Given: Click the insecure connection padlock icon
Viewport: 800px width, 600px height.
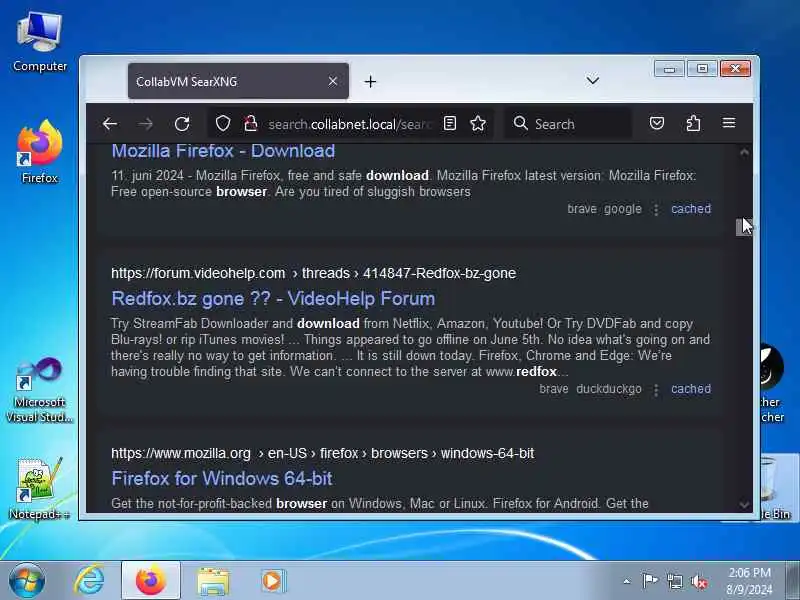Looking at the screenshot, I should pyautogui.click(x=251, y=123).
